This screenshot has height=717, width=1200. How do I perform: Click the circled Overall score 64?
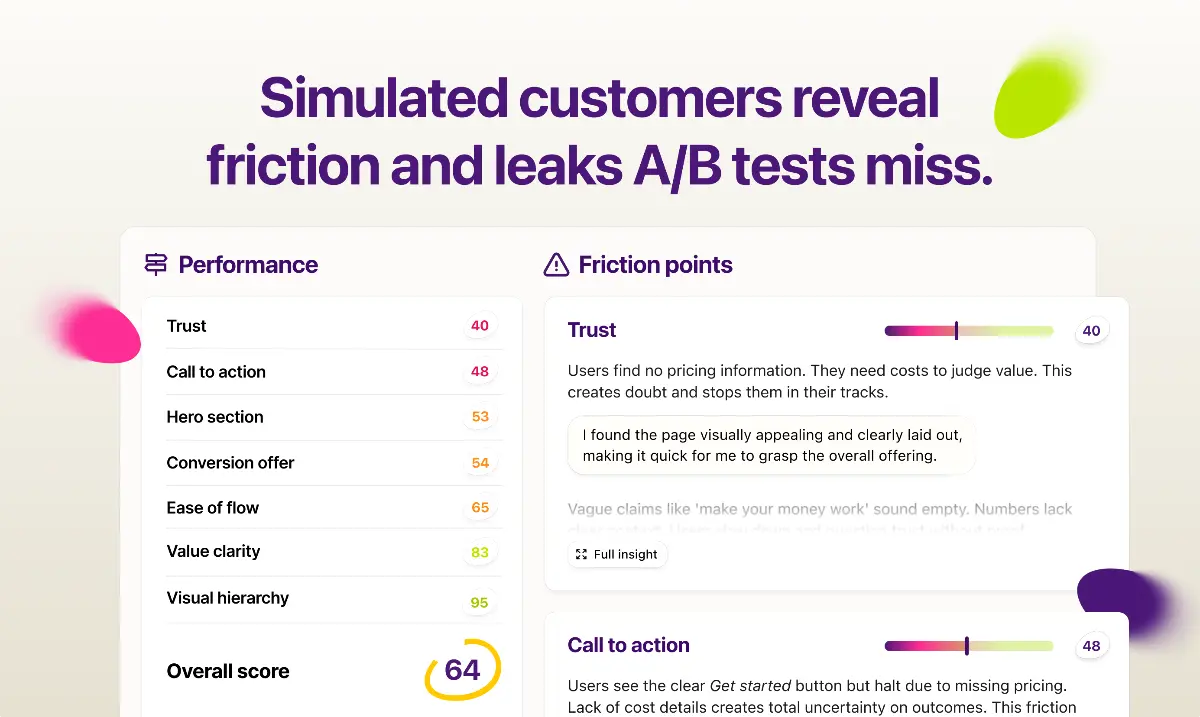click(462, 670)
